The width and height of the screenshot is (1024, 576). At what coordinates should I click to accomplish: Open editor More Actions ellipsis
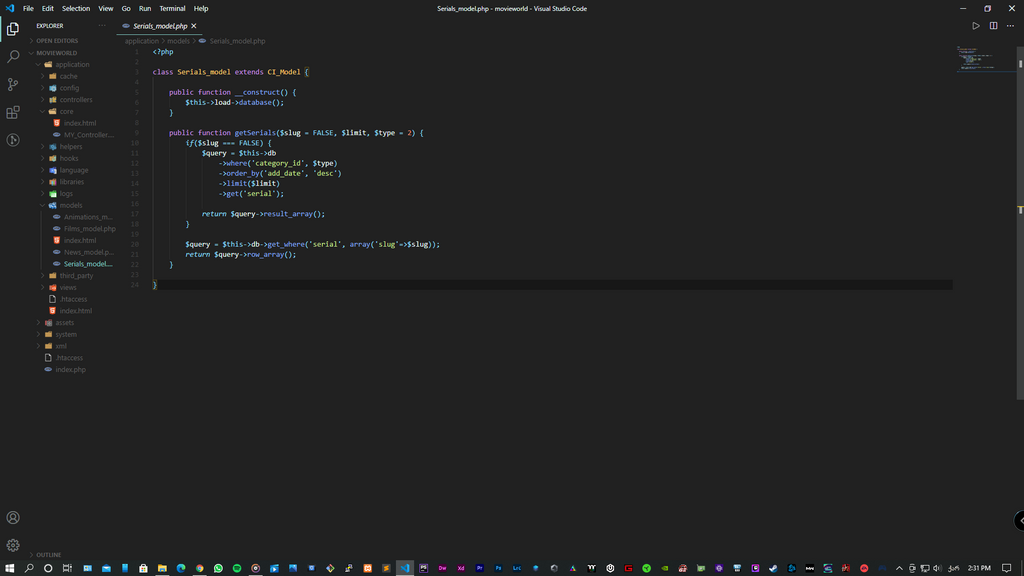[1010, 26]
